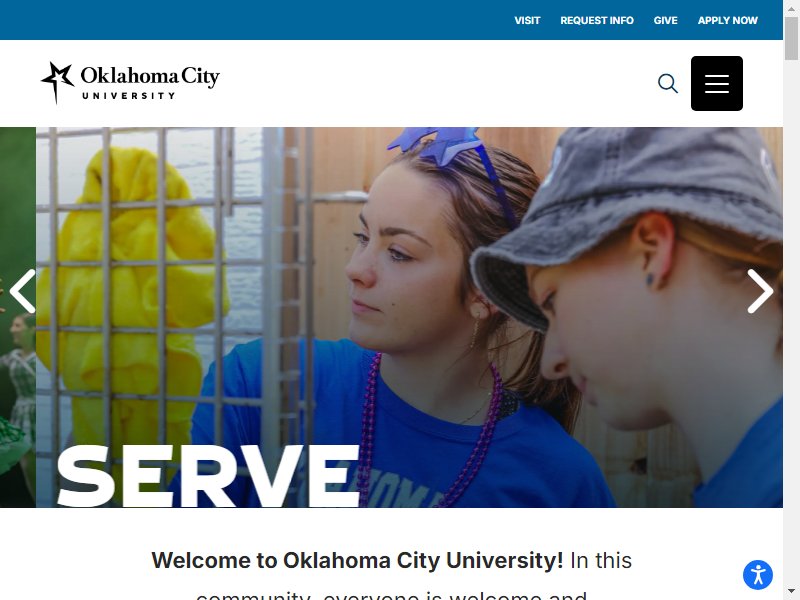Screen dimensions: 800x600
Task: Show the previous carousel slide arrow
Action: [23, 291]
